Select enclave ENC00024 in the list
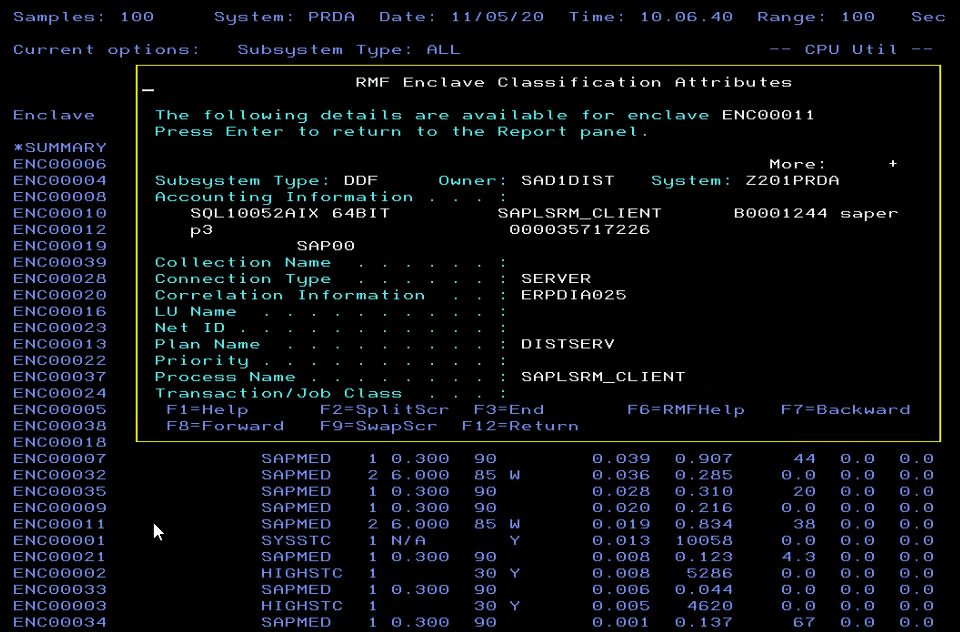The height and width of the screenshot is (632, 960). 59,393
